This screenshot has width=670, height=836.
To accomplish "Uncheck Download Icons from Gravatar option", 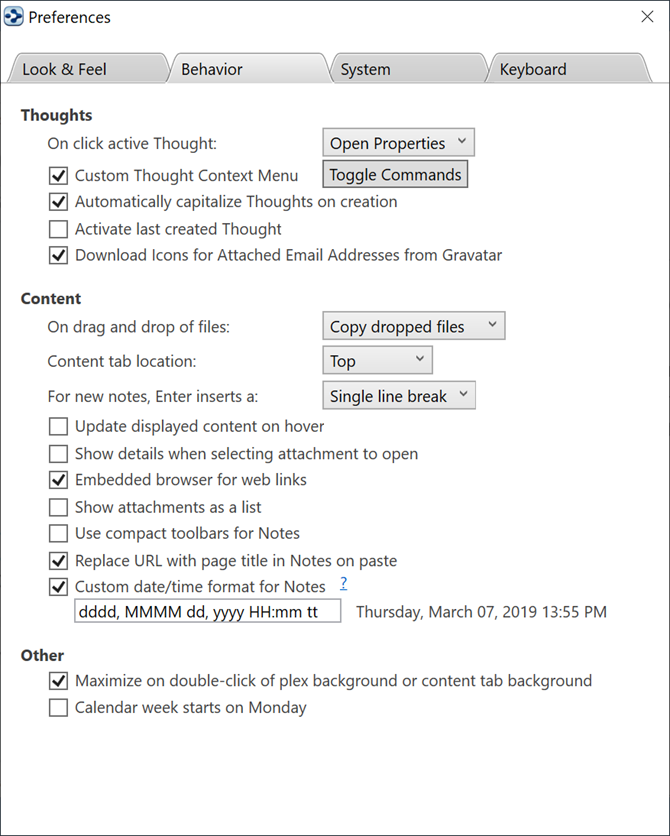I will (58, 255).
